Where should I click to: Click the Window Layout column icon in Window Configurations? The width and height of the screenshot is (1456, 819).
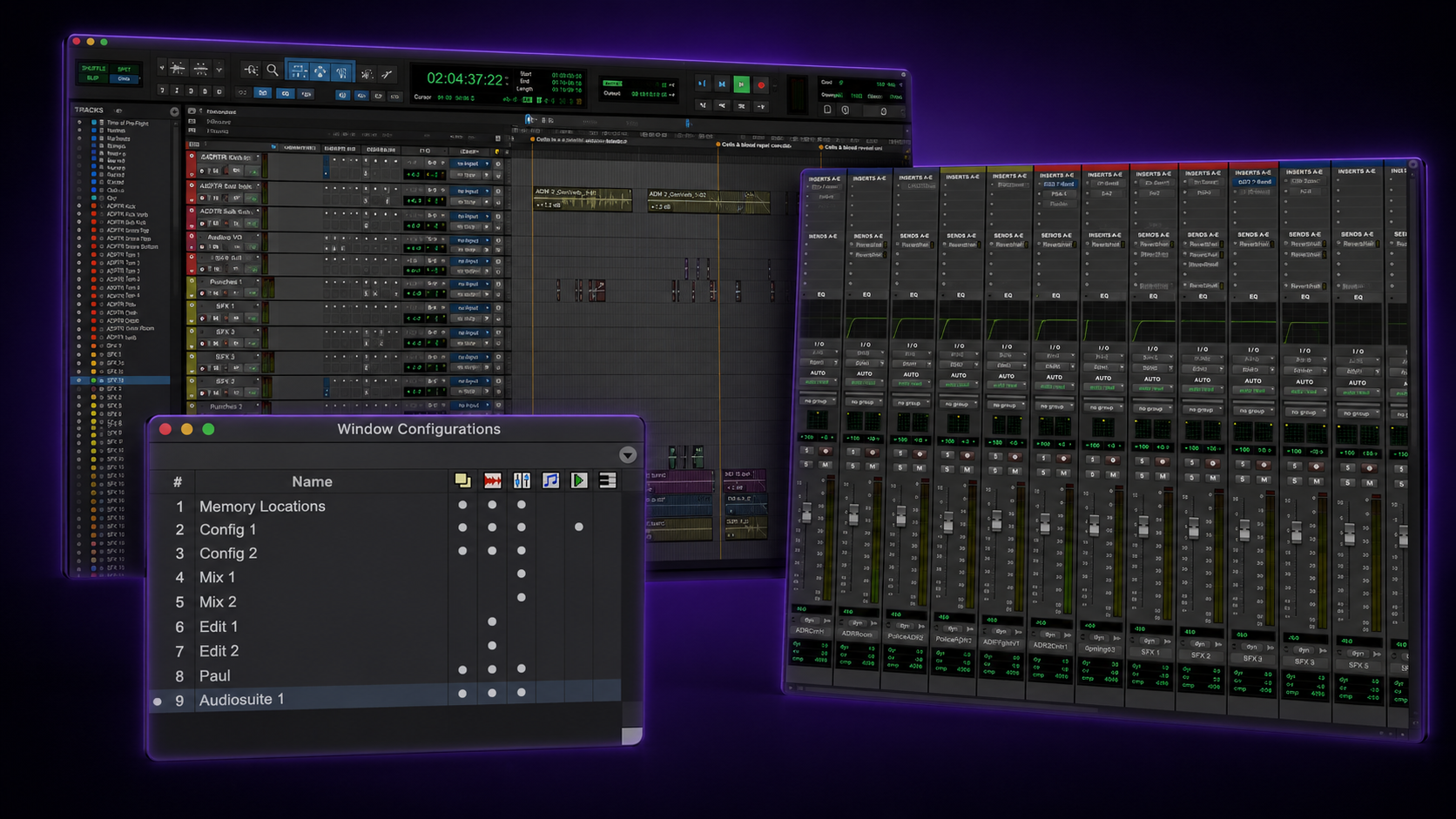click(x=462, y=480)
